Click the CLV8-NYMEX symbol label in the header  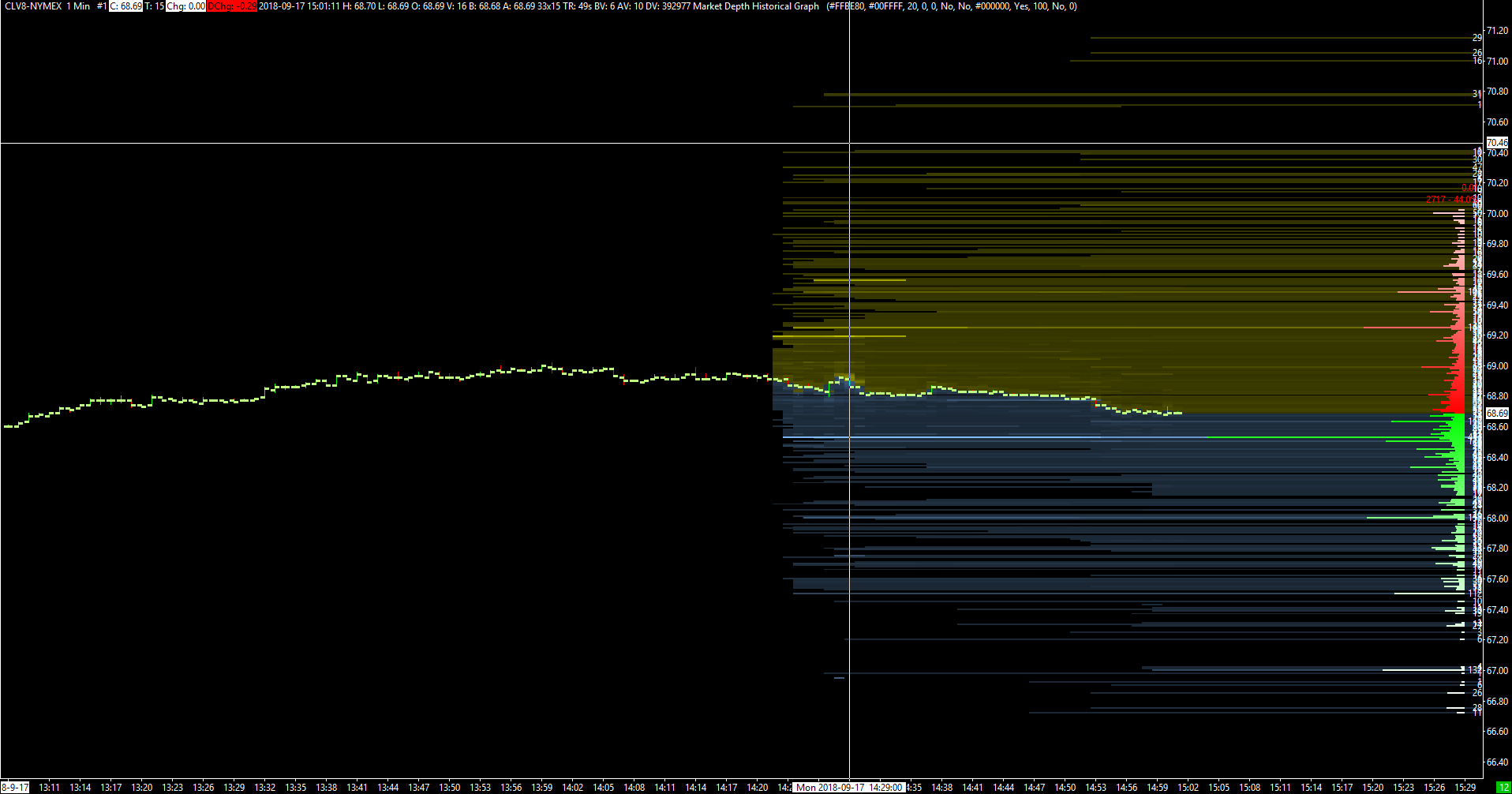pos(33,6)
